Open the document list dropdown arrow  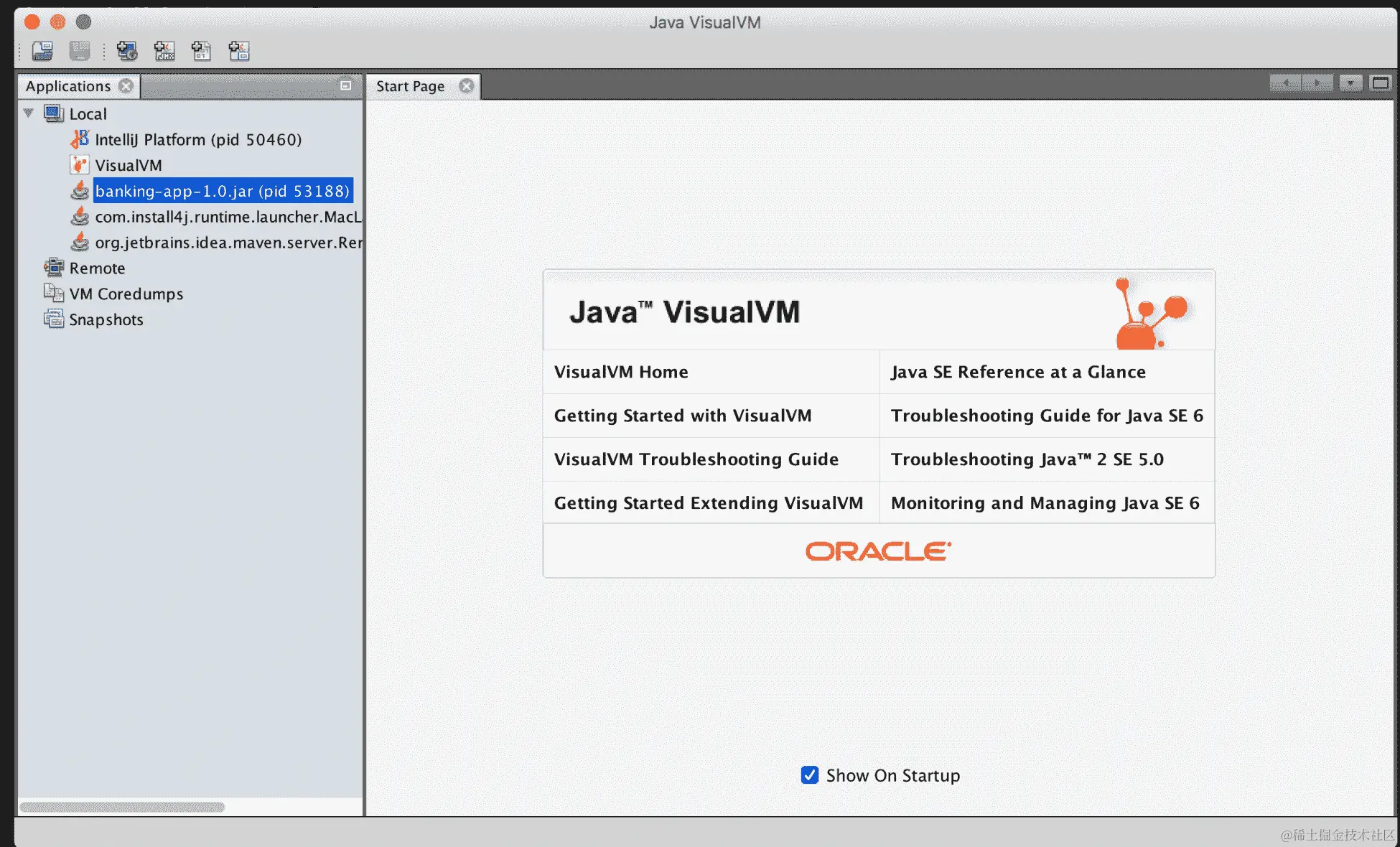(1350, 83)
